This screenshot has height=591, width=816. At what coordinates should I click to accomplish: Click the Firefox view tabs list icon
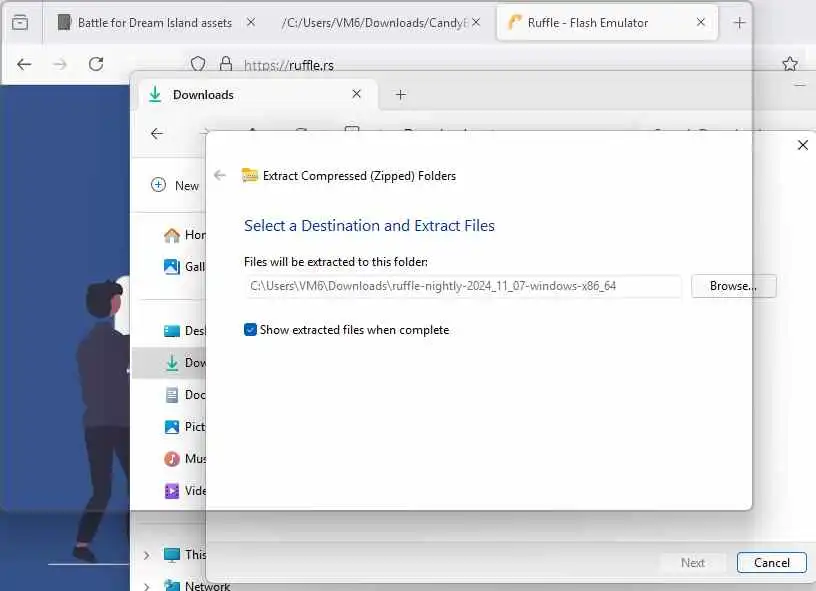point(20,22)
